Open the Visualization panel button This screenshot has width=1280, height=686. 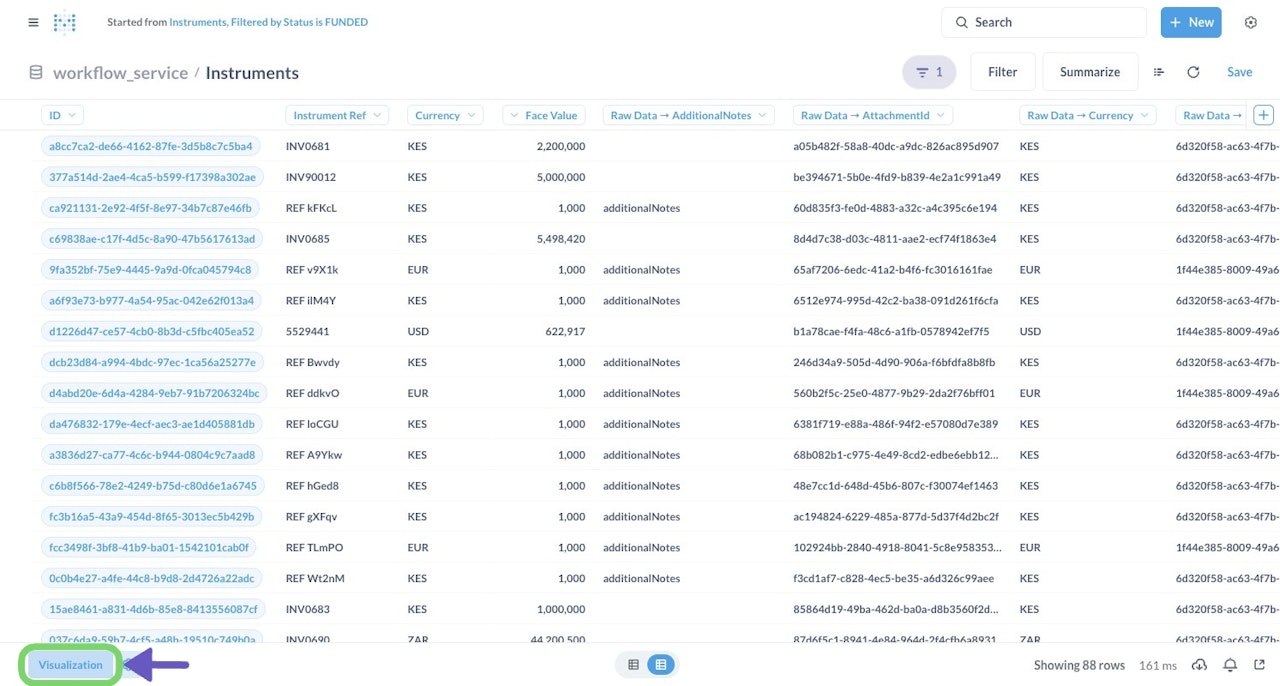coord(71,665)
